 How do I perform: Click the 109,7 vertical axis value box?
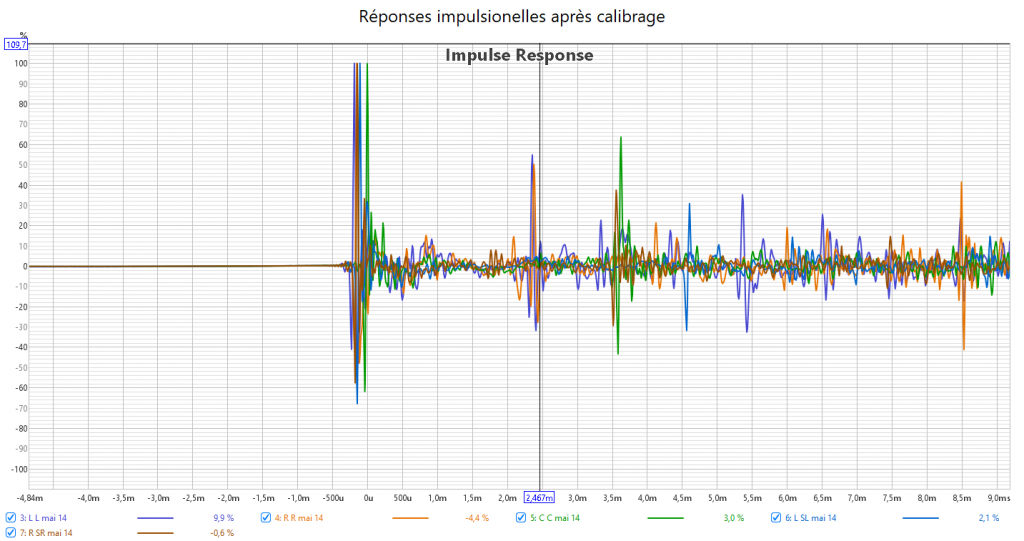click(x=16, y=44)
